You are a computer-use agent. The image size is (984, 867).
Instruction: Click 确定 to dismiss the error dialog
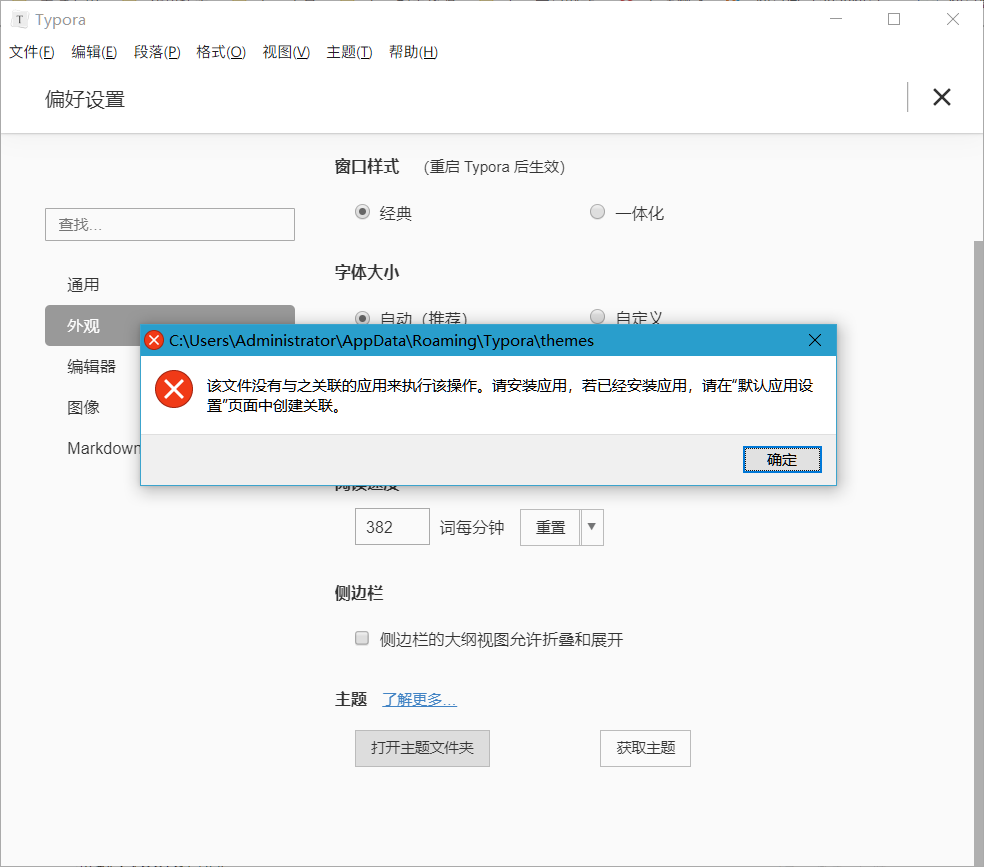click(782, 459)
